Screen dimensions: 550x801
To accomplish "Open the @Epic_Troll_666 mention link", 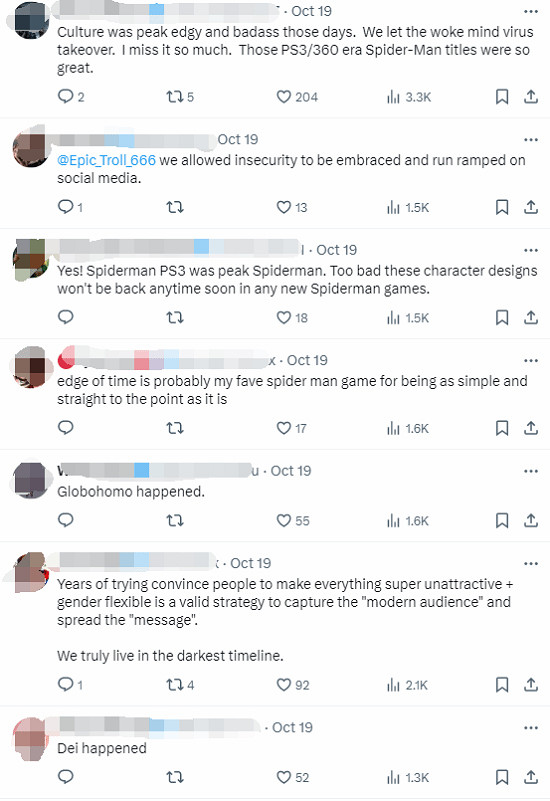I will point(106,160).
